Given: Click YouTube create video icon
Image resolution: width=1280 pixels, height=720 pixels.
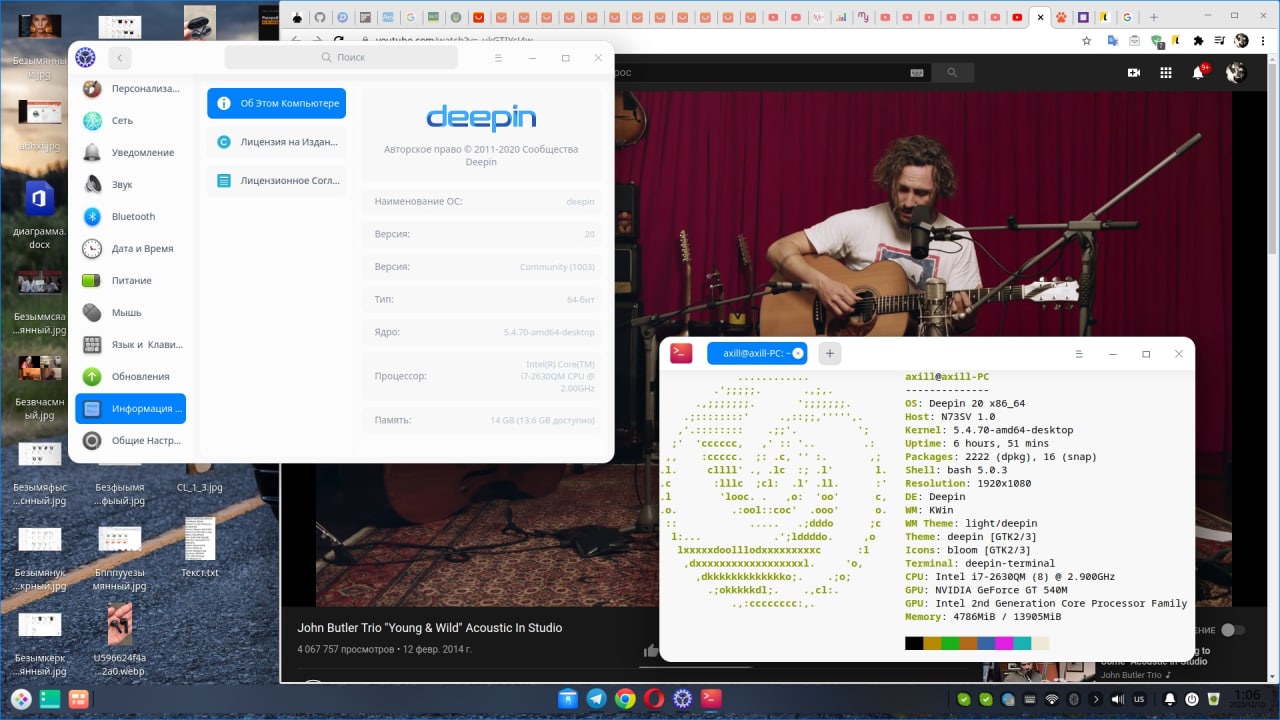Looking at the screenshot, I should click(1134, 72).
